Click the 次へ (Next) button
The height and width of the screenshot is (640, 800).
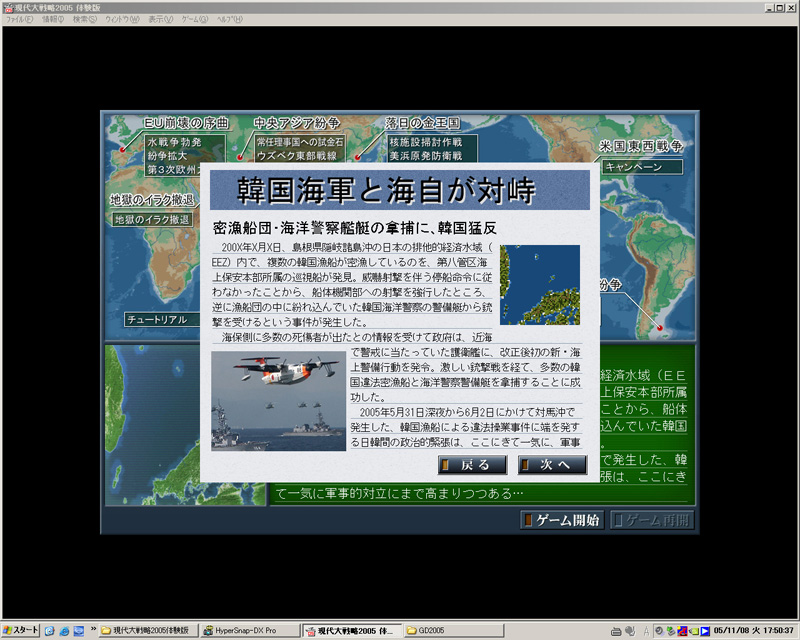[x=552, y=465]
